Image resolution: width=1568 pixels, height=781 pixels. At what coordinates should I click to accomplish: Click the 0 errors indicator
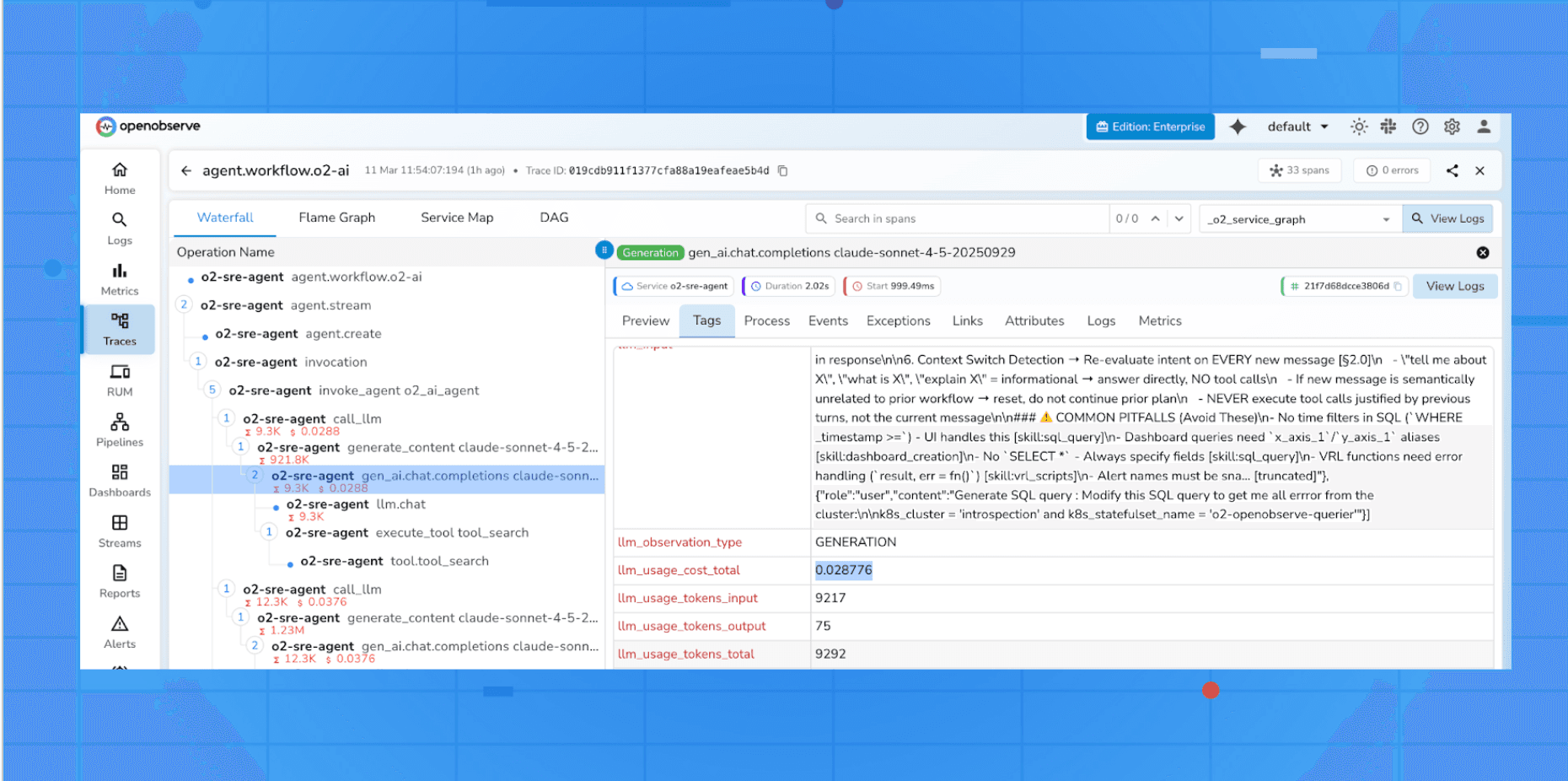coord(1391,170)
